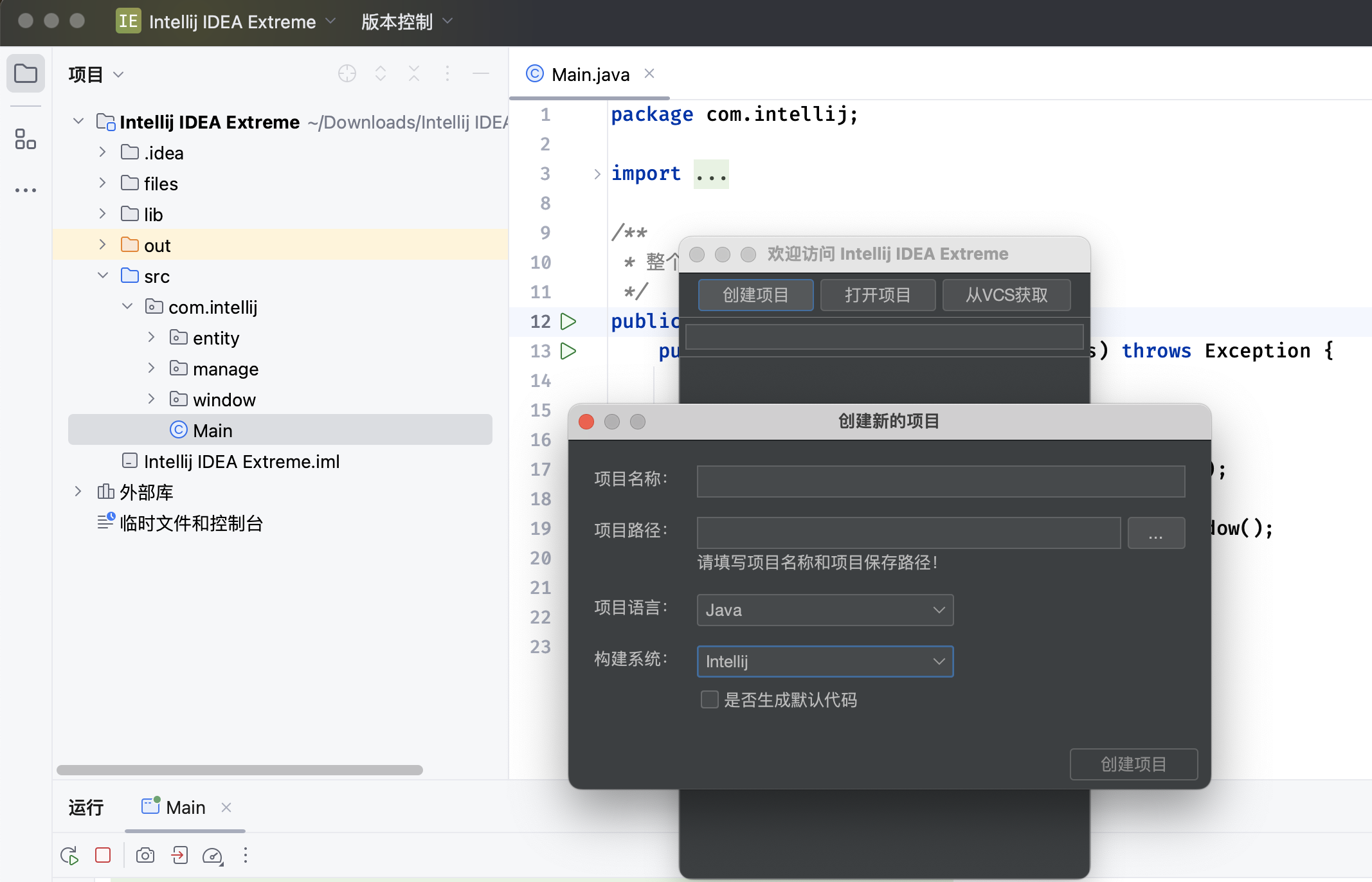Expand all nodes in the project tree
Screen dimensions: 1372x882
coord(381,73)
